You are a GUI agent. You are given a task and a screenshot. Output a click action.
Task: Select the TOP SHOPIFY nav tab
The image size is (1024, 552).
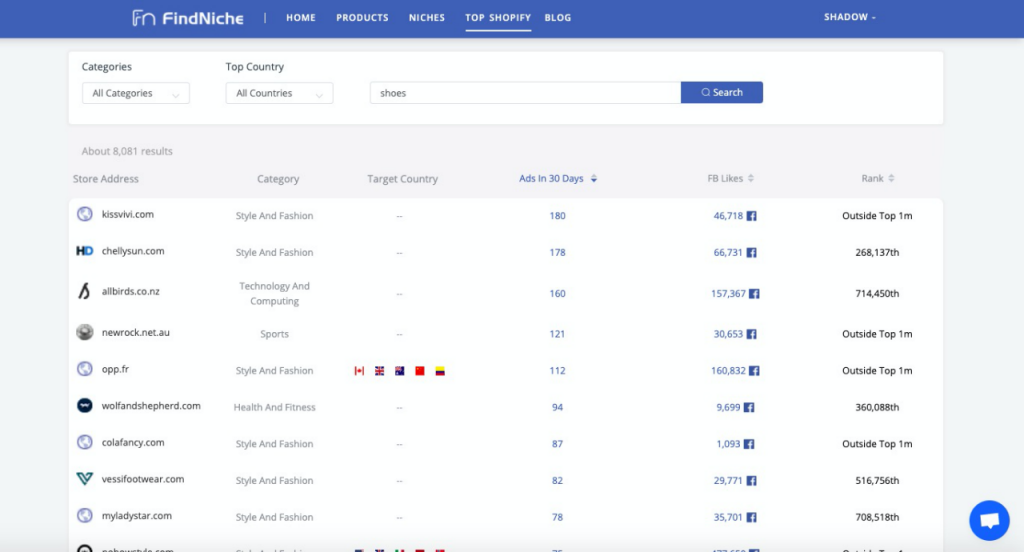498,18
